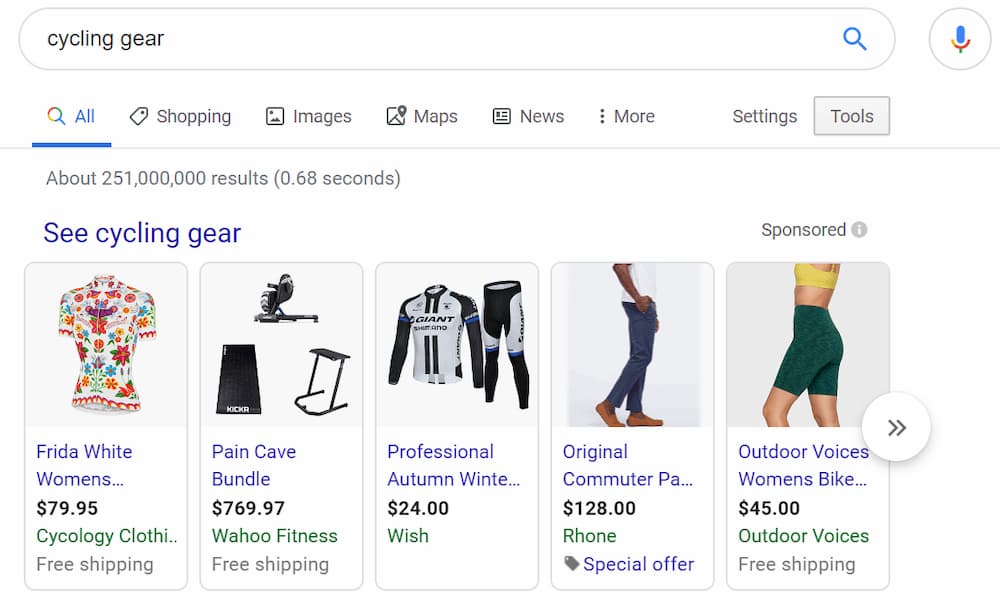The width and height of the screenshot is (1000, 600).
Task: Open Outdoor Voices Womens Bike link
Action: pyautogui.click(x=804, y=465)
